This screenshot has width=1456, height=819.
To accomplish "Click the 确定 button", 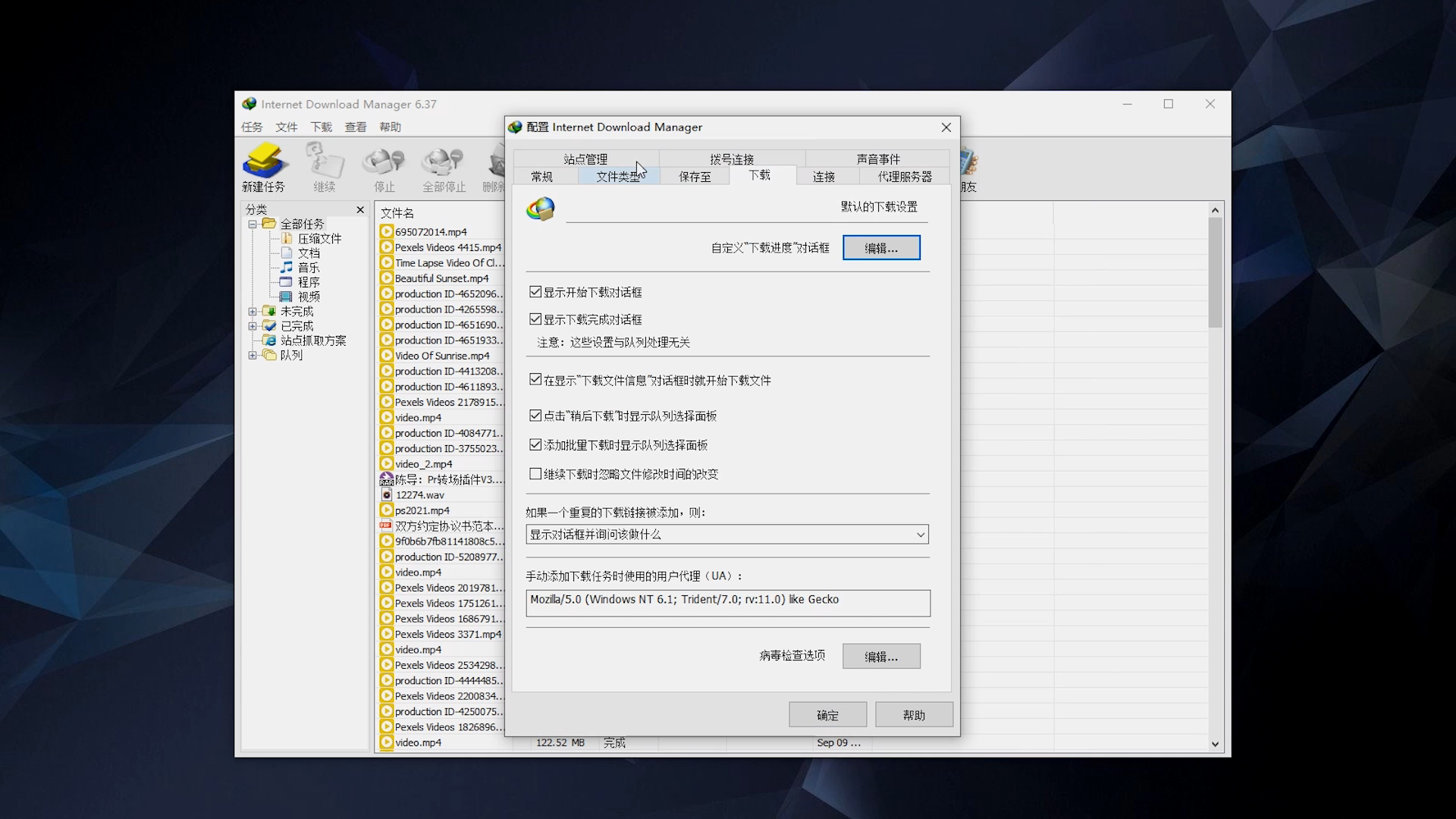I will 827,715.
